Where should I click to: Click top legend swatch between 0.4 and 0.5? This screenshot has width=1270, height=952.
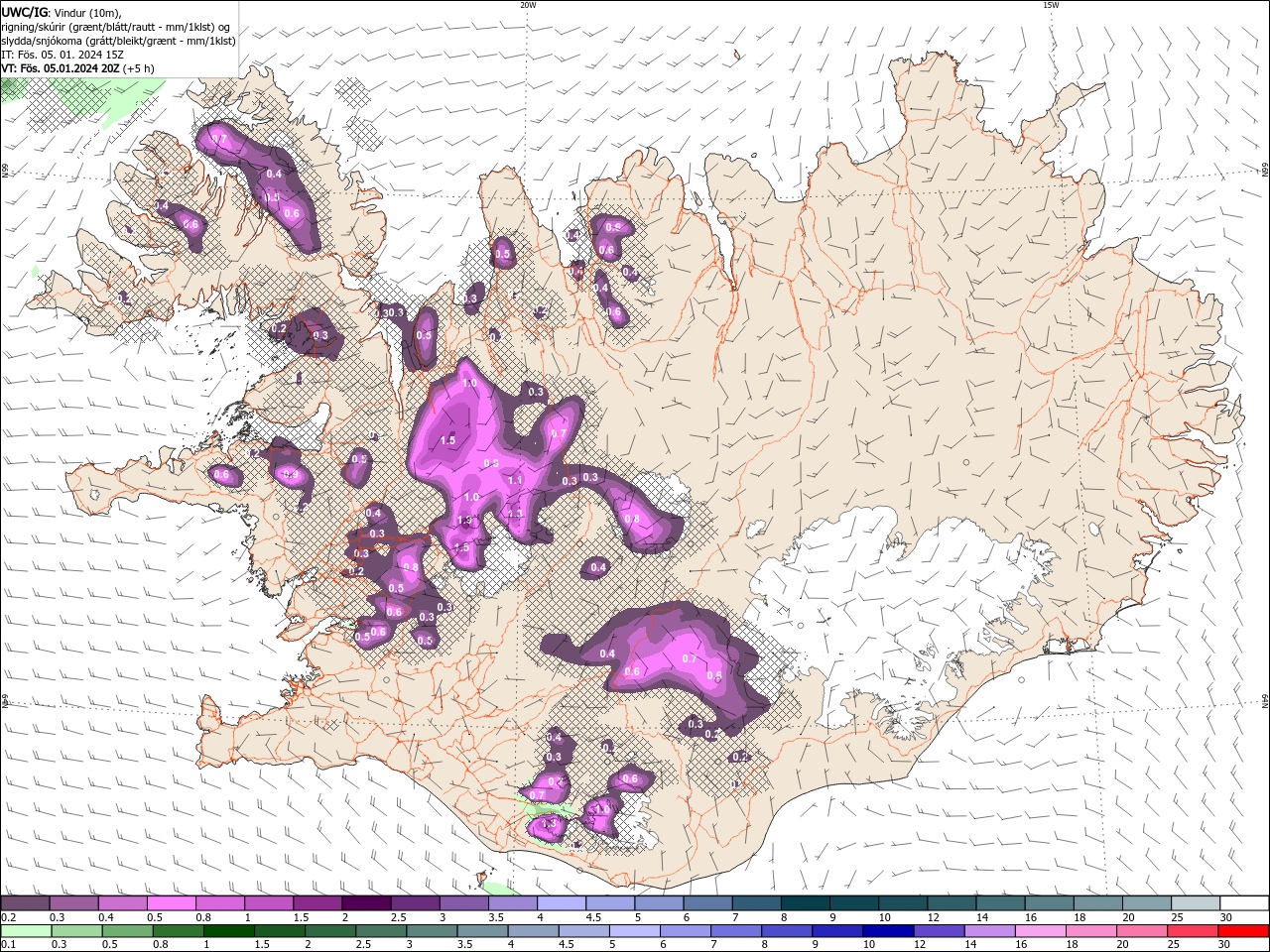click(122, 903)
